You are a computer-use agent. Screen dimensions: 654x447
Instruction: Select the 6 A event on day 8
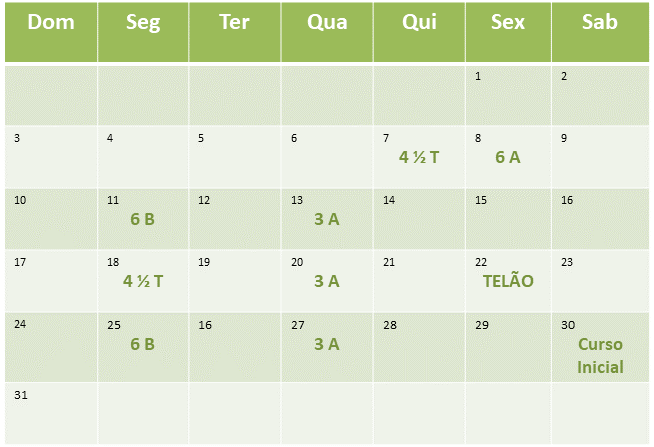(508, 157)
